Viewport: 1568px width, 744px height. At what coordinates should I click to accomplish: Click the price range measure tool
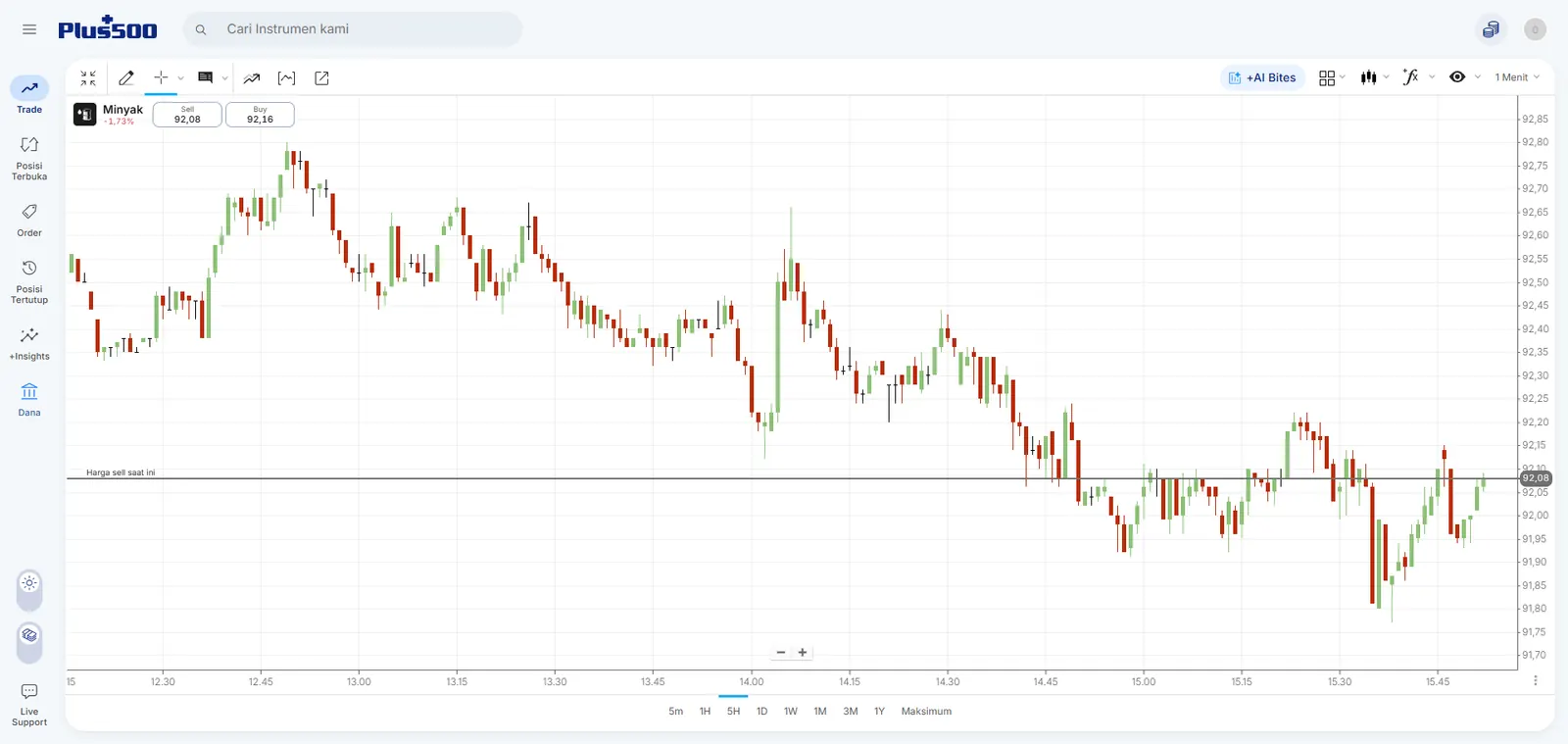click(286, 78)
